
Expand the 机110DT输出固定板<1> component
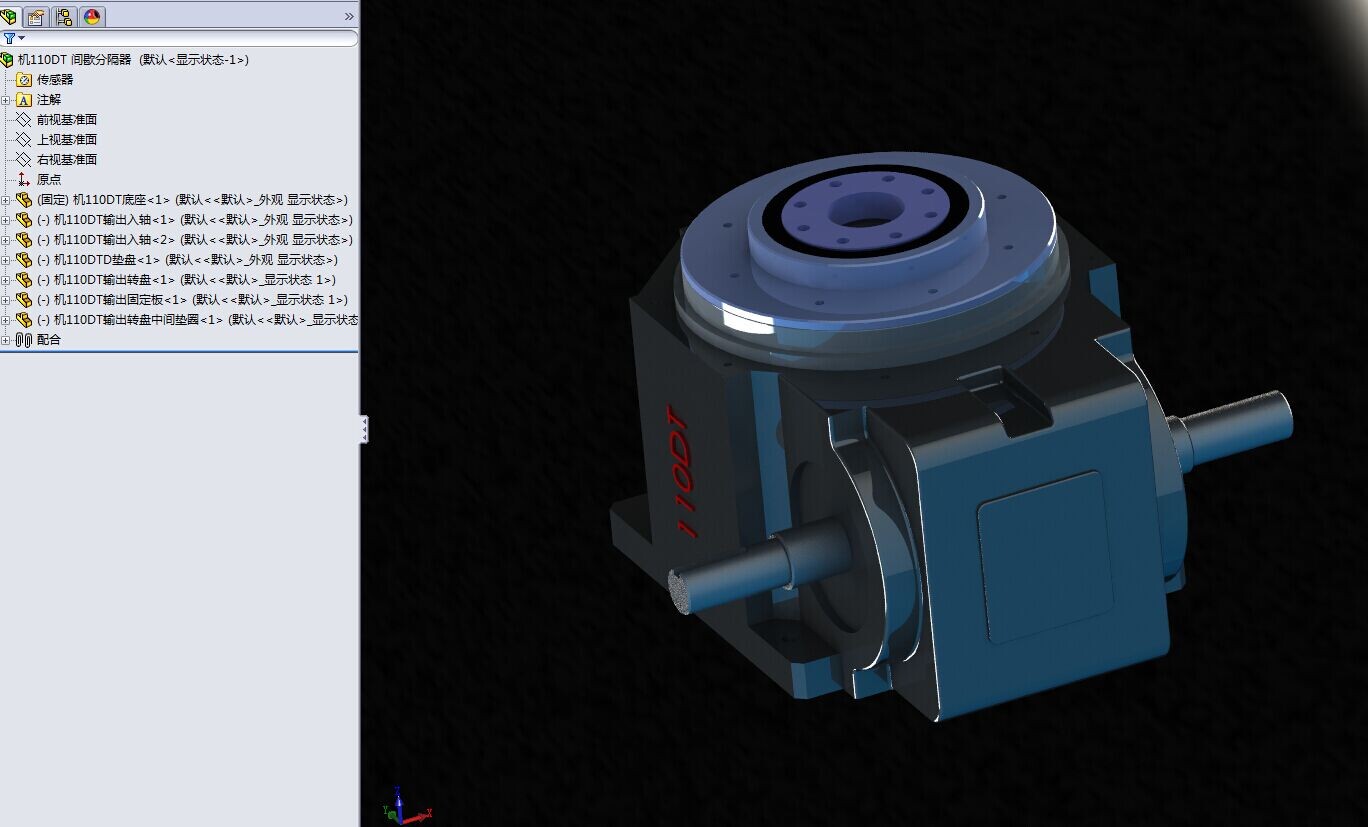tap(5, 300)
